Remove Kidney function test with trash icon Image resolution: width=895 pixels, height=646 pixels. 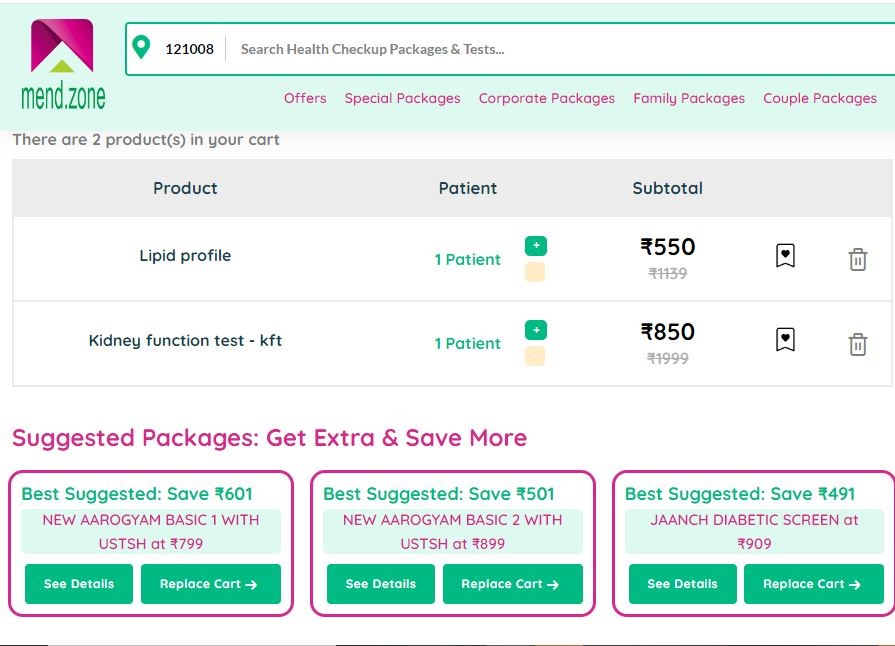point(858,344)
